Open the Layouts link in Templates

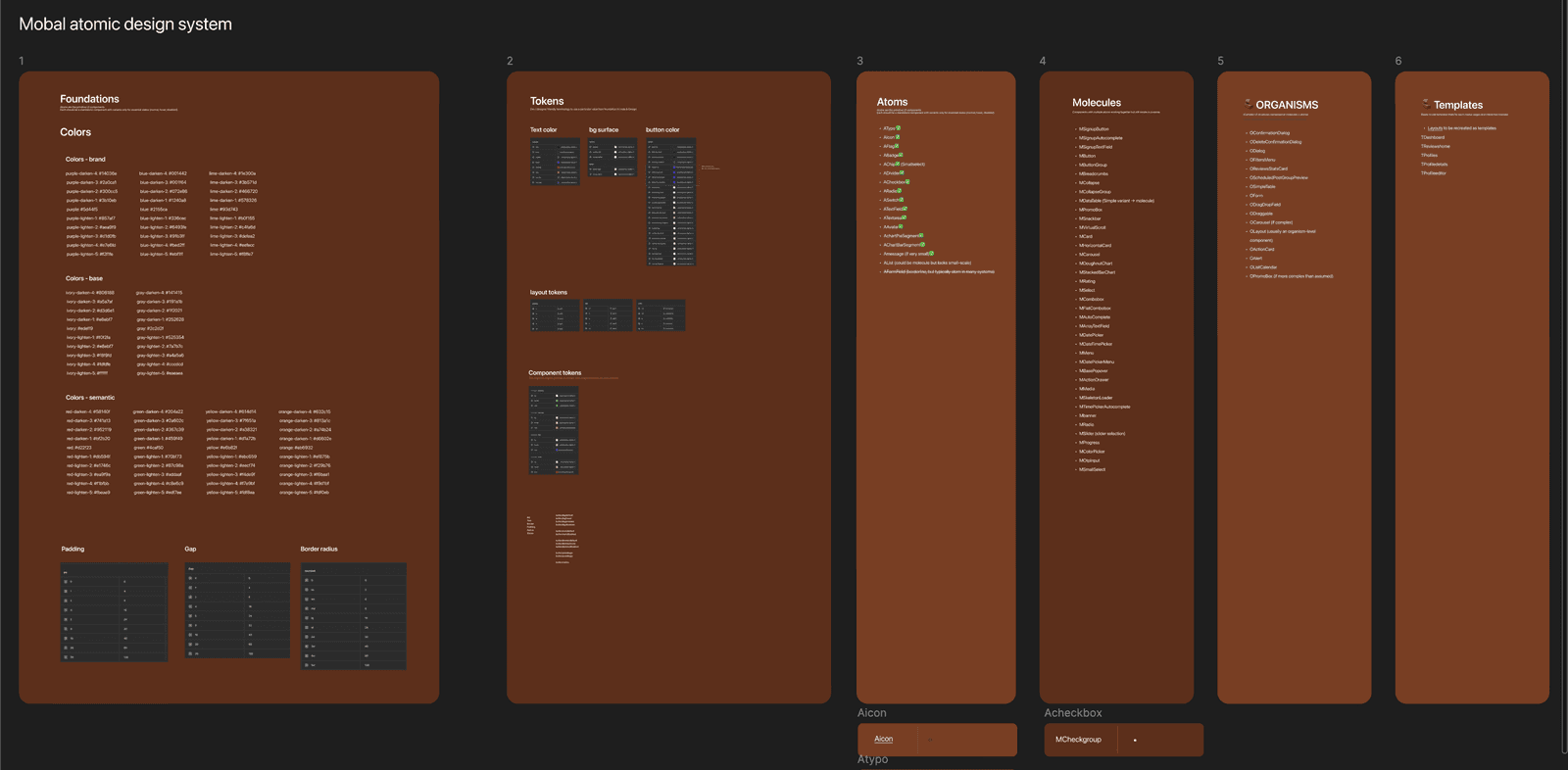[x=1435, y=128]
